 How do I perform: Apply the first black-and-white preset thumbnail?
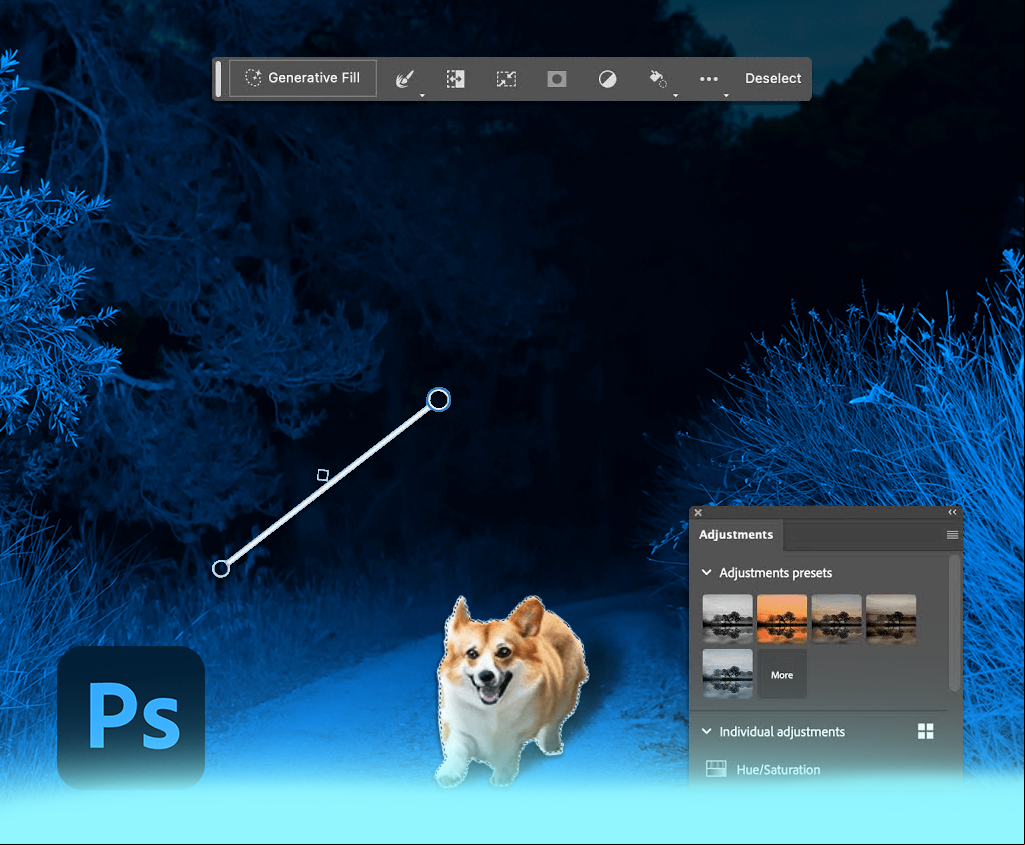(728, 619)
